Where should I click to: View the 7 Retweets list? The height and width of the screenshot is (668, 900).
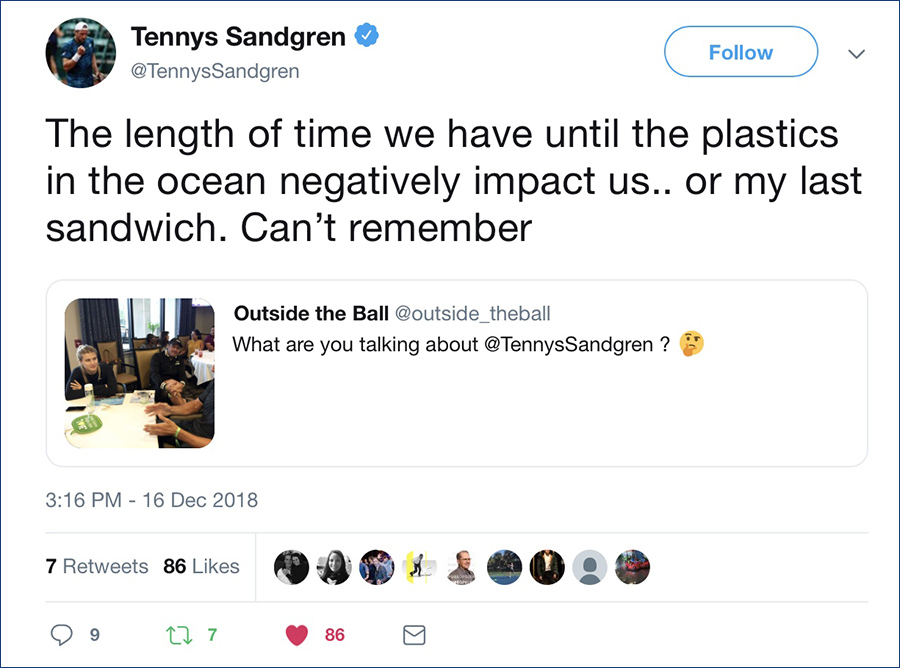[97, 566]
